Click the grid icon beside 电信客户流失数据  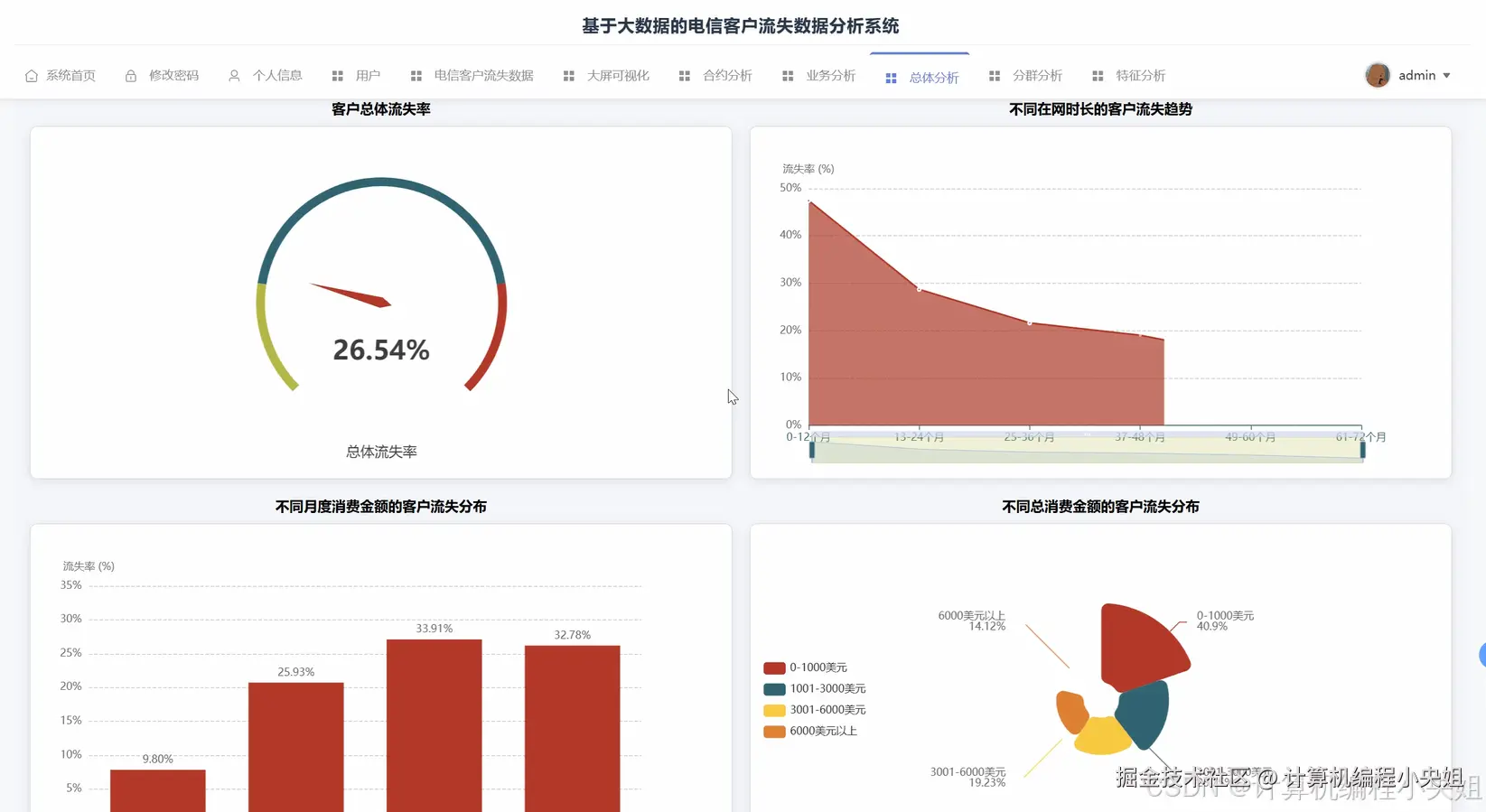coord(416,76)
